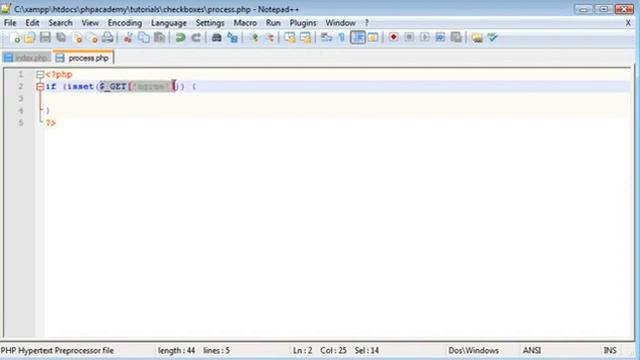The width and height of the screenshot is (640, 360).
Task: Click the User Defined Language icon
Action: [373, 38]
